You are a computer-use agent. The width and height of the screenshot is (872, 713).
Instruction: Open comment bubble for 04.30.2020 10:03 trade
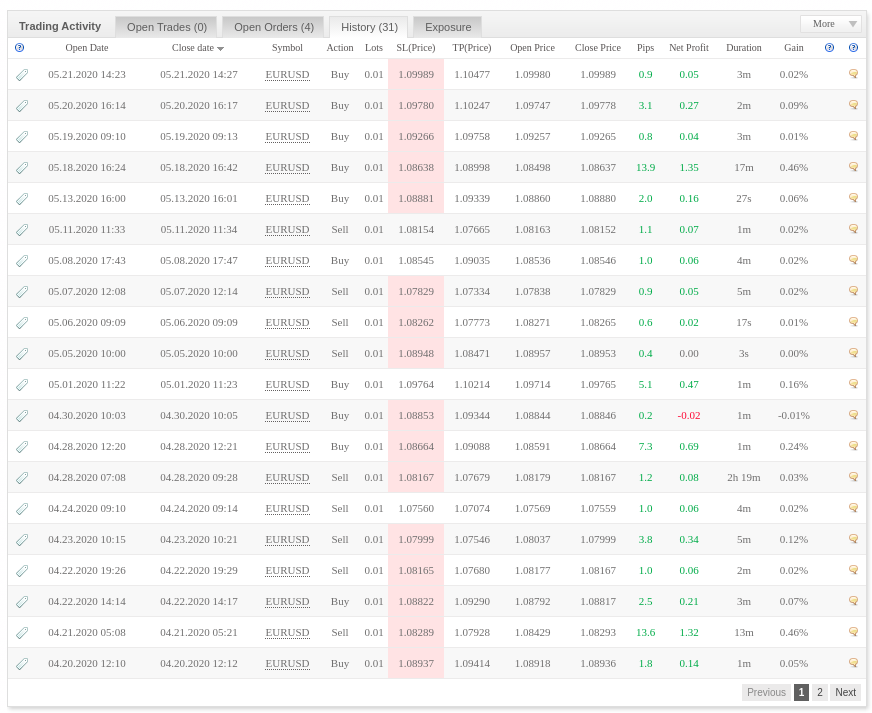pos(853,414)
